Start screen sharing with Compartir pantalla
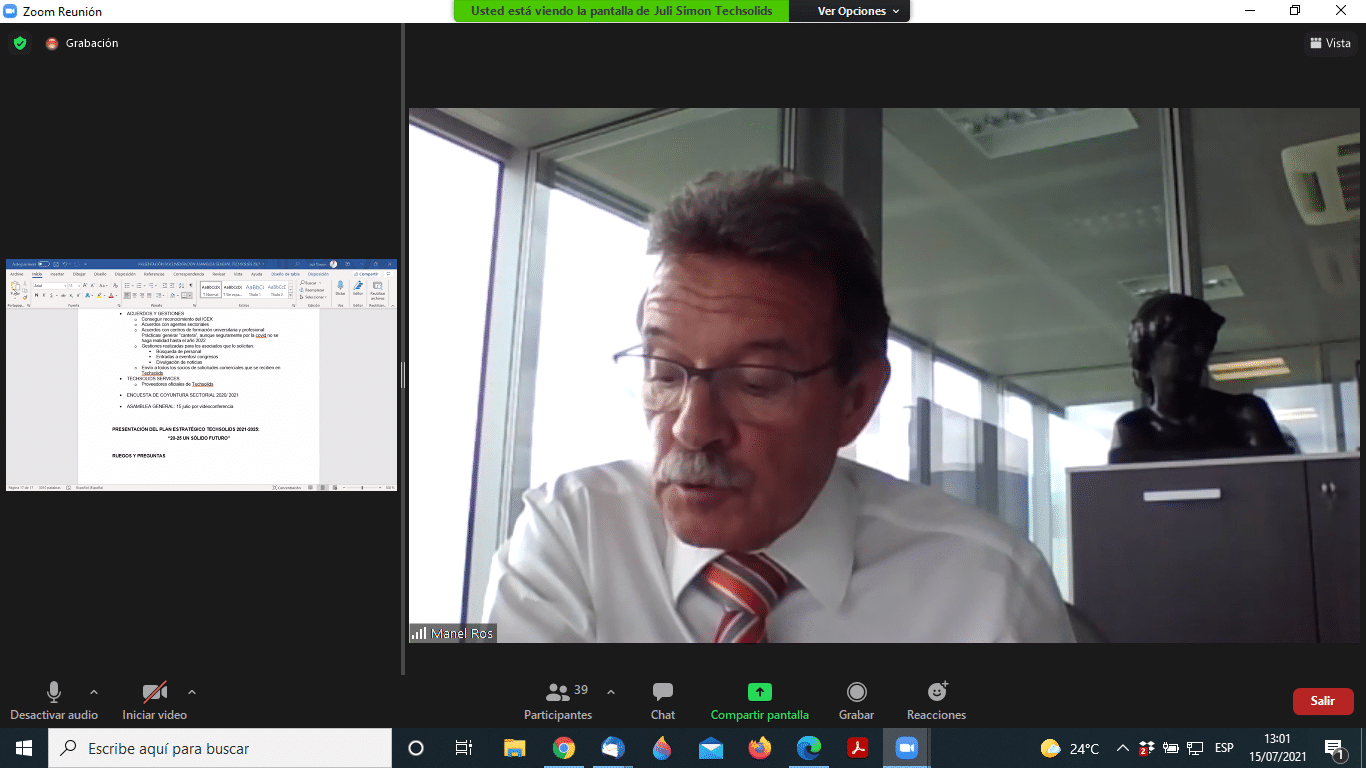This screenshot has width=1366, height=768. pyautogui.click(x=759, y=700)
